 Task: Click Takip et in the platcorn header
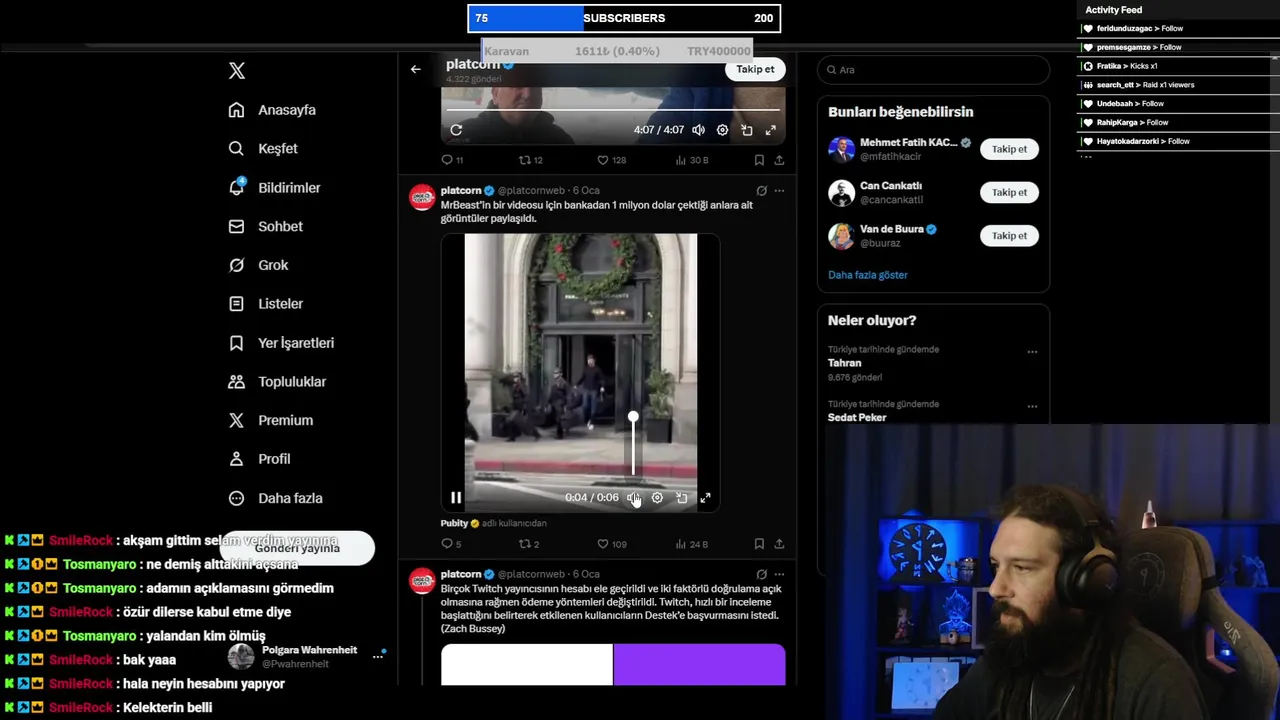(755, 69)
